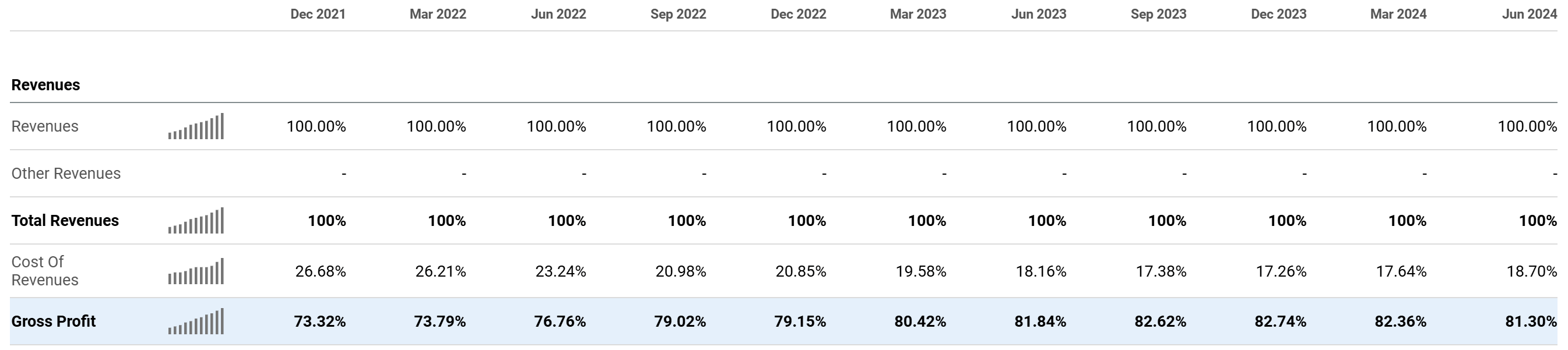Image resolution: width=1568 pixels, height=350 pixels.
Task: Open the Gross Profit sparkline chart
Action: (196, 321)
